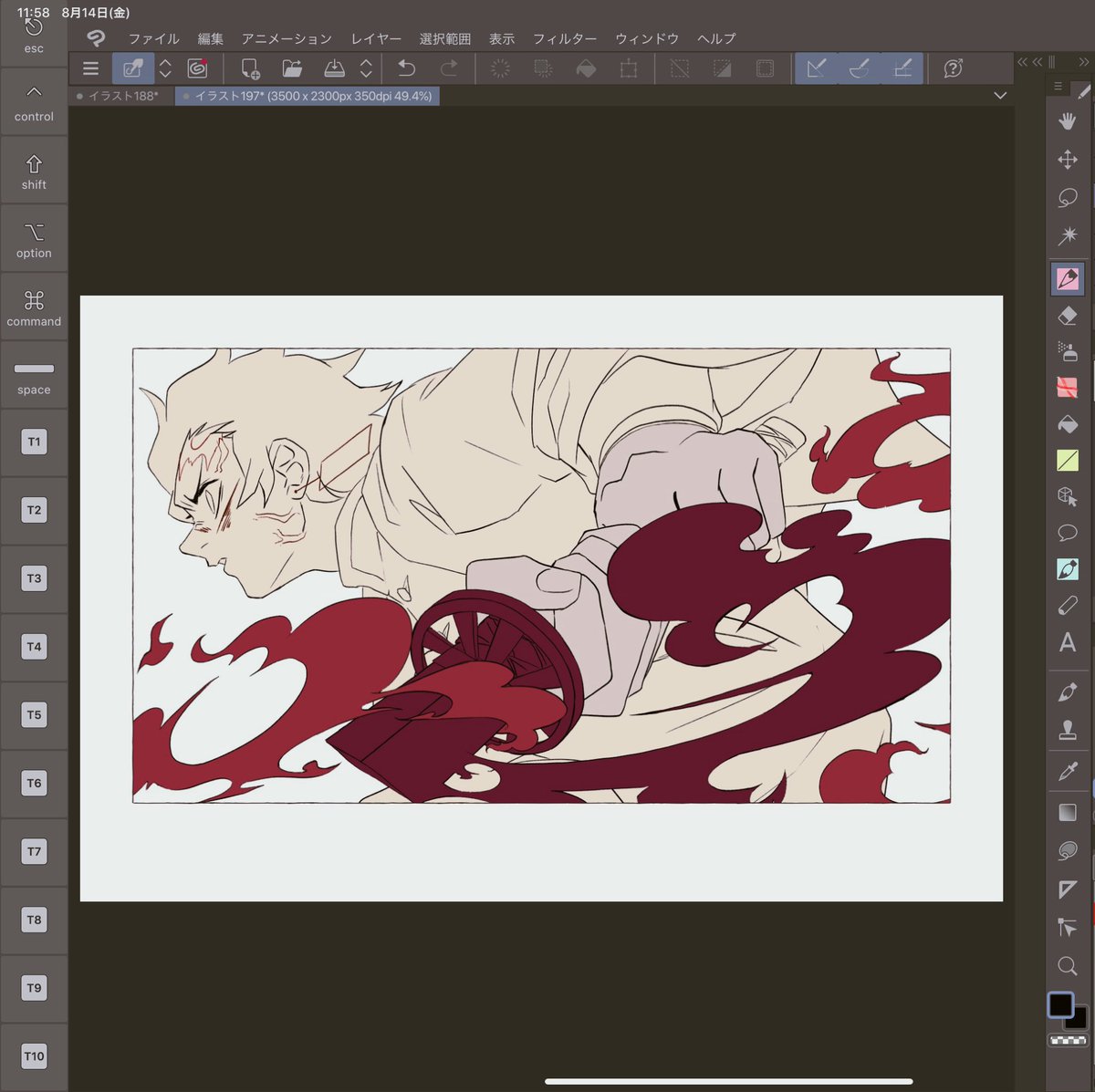The image size is (1095, 1092).
Task: Select the active pink Pen tool
Action: (x=1068, y=278)
